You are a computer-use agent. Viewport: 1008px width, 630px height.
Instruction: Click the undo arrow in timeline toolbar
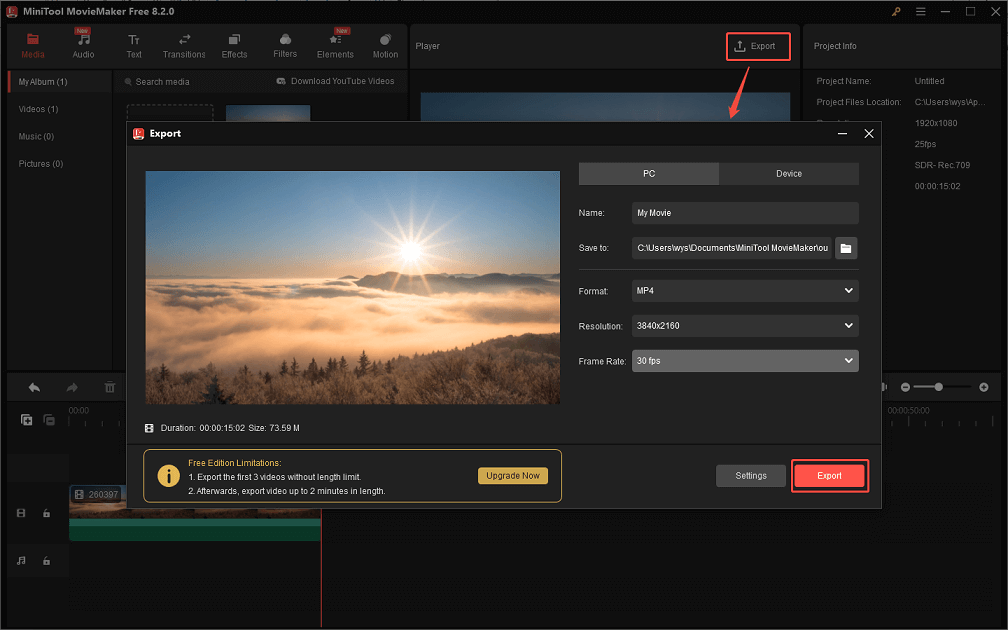tap(34, 387)
